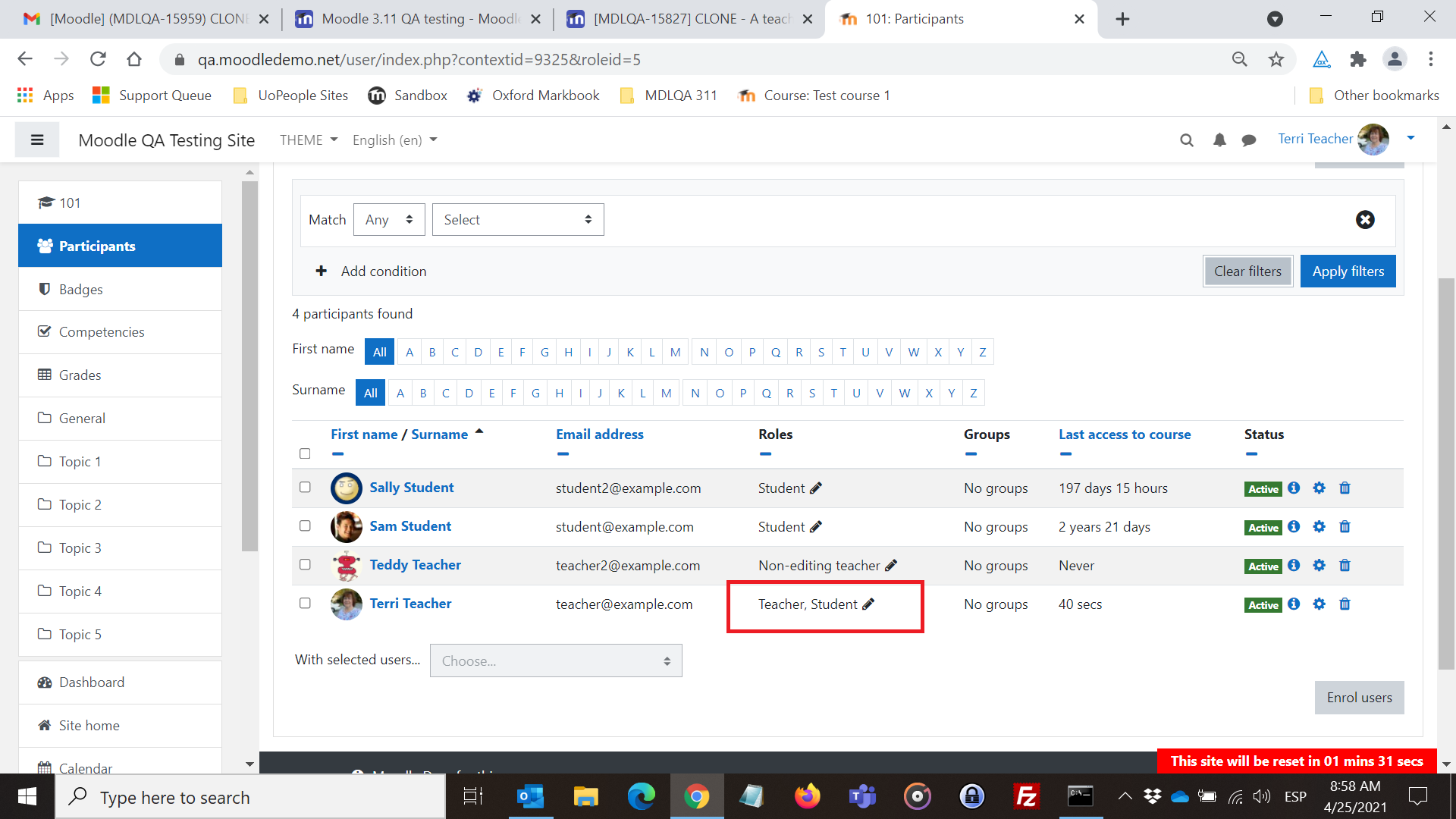Switch to Moodle 3.11 QA testing tab
The image size is (1456, 819).
point(418,19)
